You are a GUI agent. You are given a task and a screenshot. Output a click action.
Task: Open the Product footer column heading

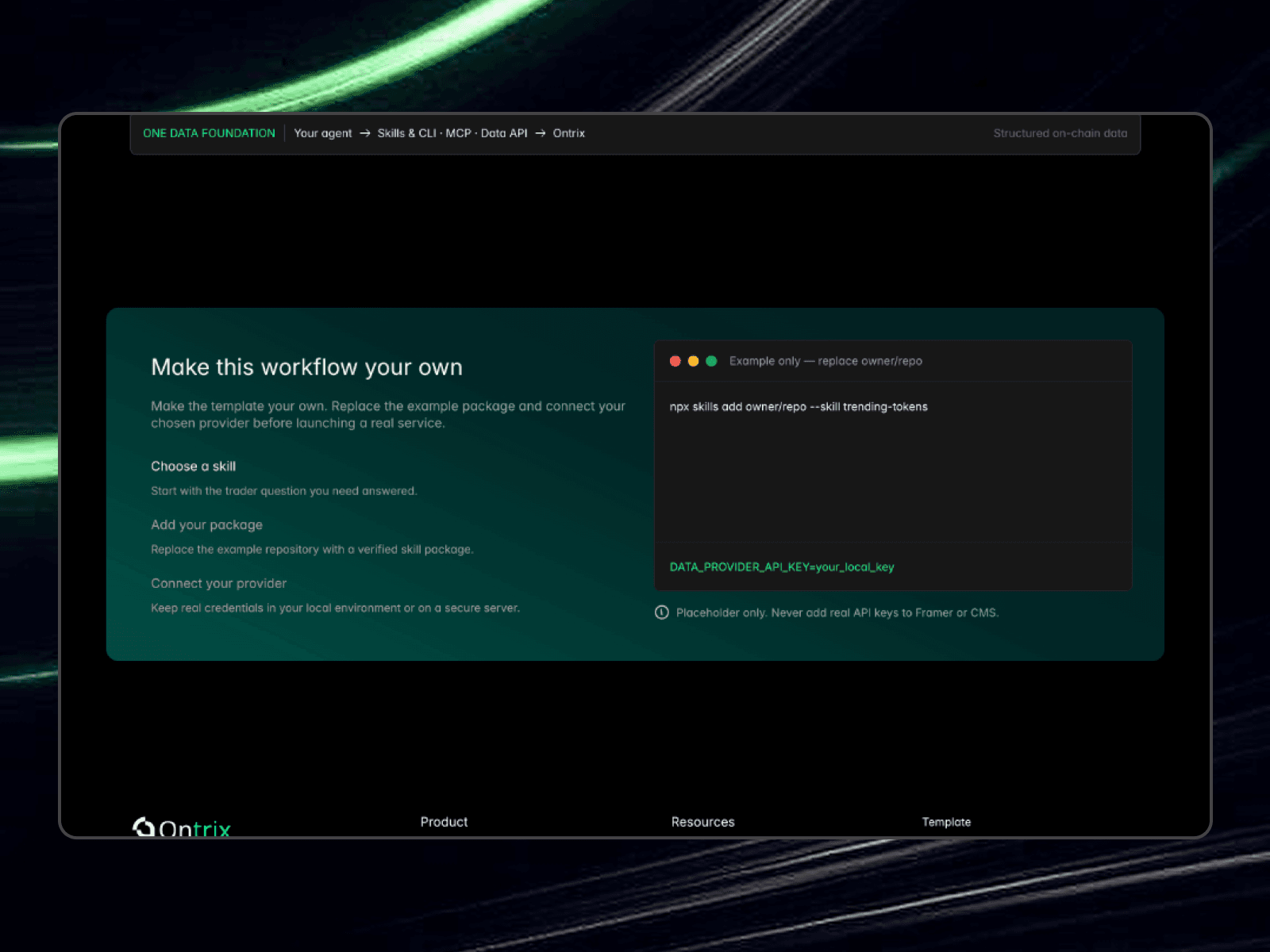click(x=444, y=822)
